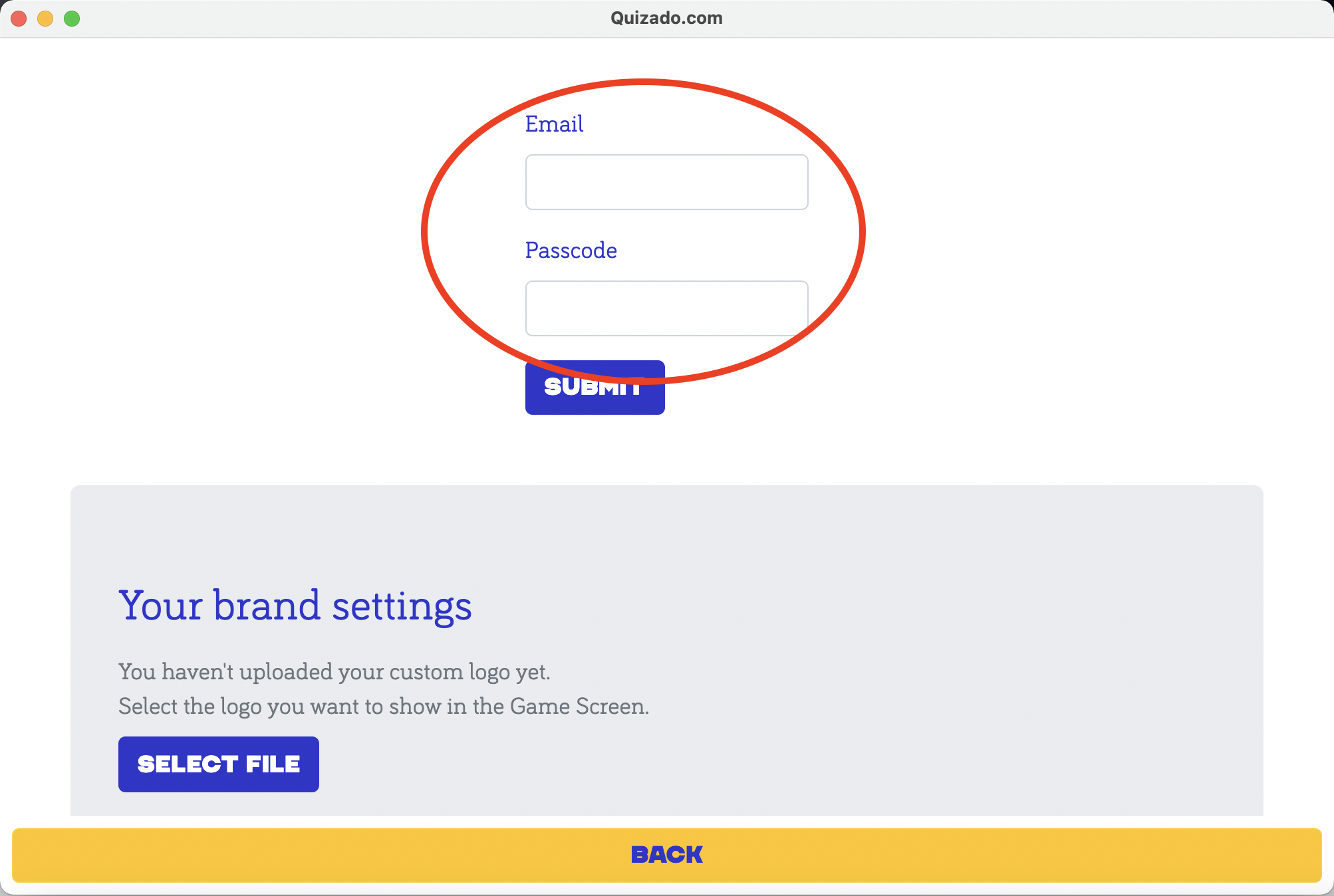
Task: Click the word 'brand' in the heading
Action: click(267, 606)
